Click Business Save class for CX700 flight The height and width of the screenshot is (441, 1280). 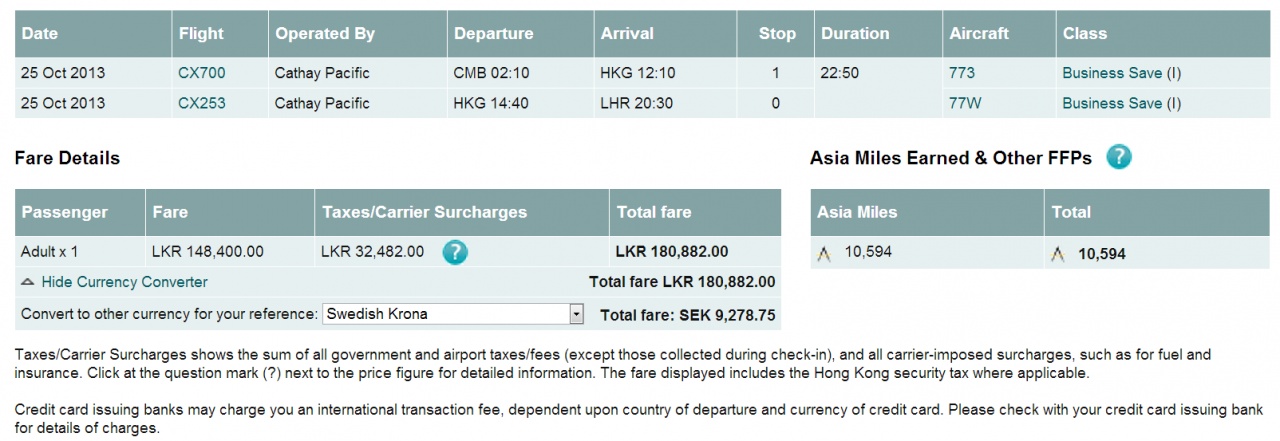1121,73
